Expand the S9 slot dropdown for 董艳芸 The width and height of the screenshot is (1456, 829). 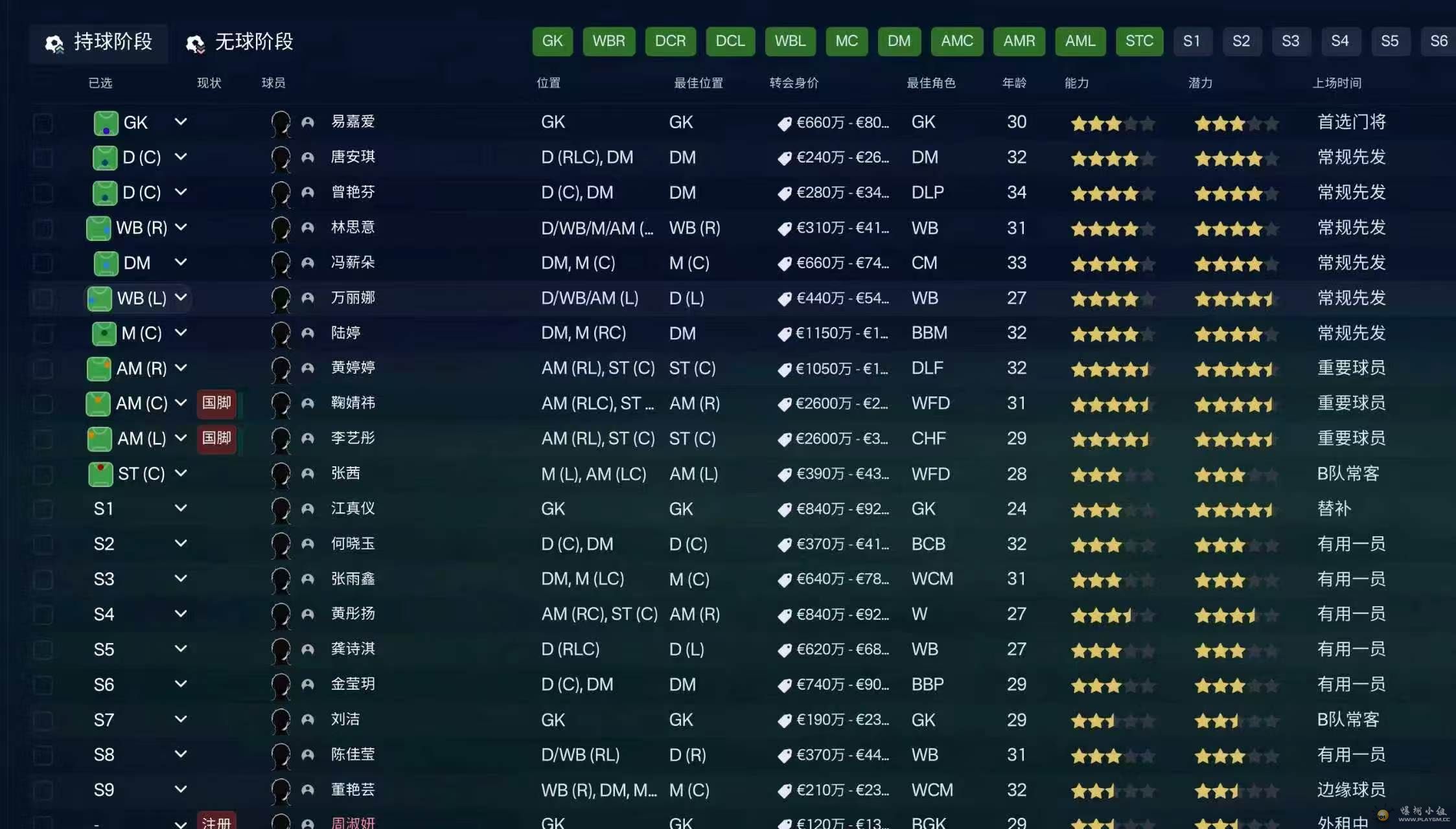click(181, 789)
